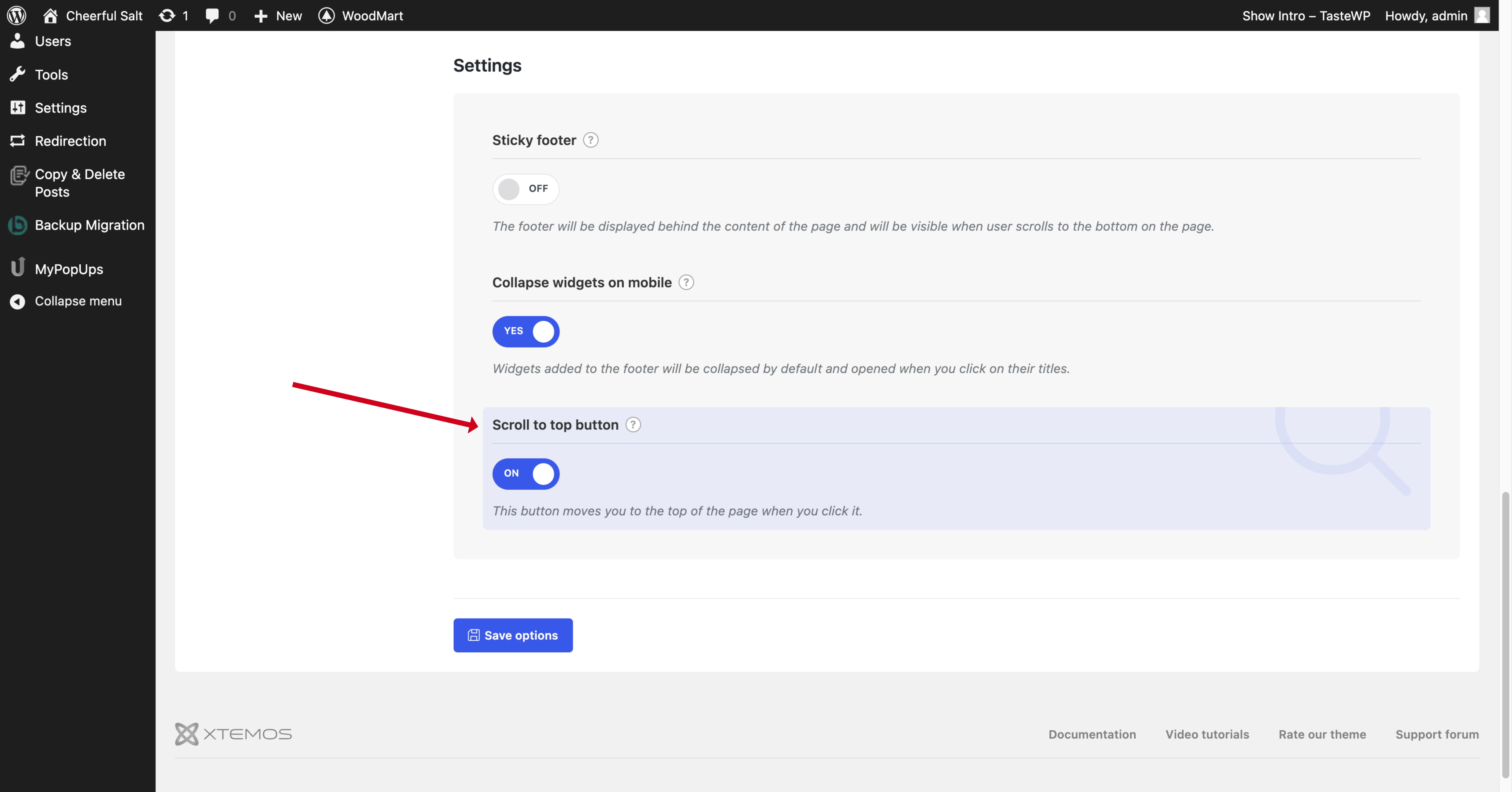1512x792 pixels.
Task: Show help tooltip for Sticky footer
Action: [x=590, y=140]
